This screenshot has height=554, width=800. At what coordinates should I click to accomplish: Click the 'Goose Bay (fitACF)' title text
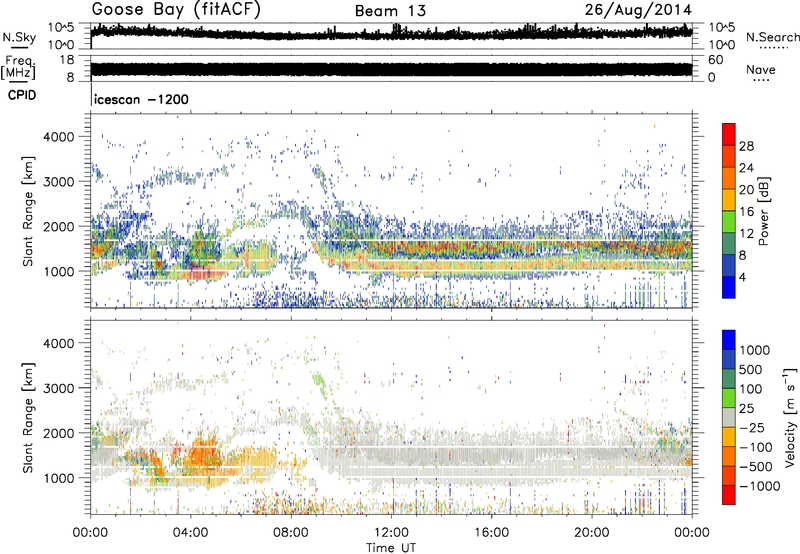(176, 10)
